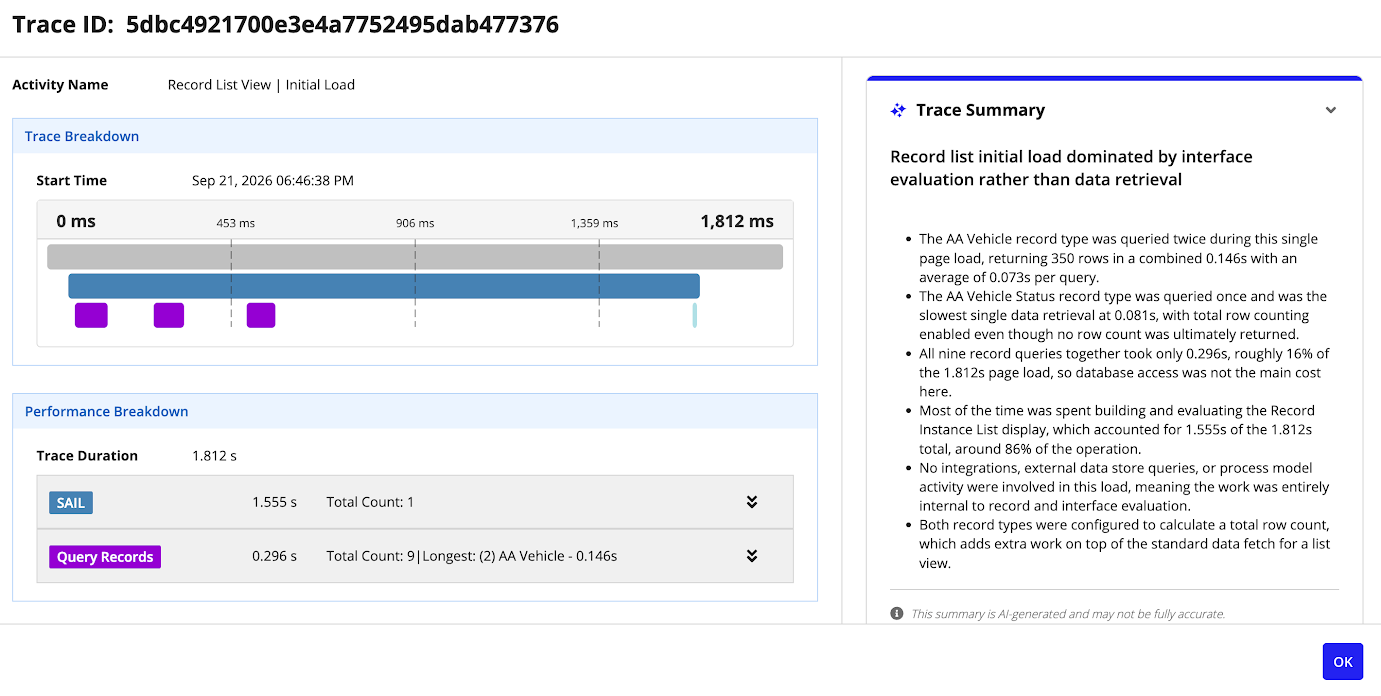Click the Trace Summary heading text
1381x696 pixels.
pos(980,110)
